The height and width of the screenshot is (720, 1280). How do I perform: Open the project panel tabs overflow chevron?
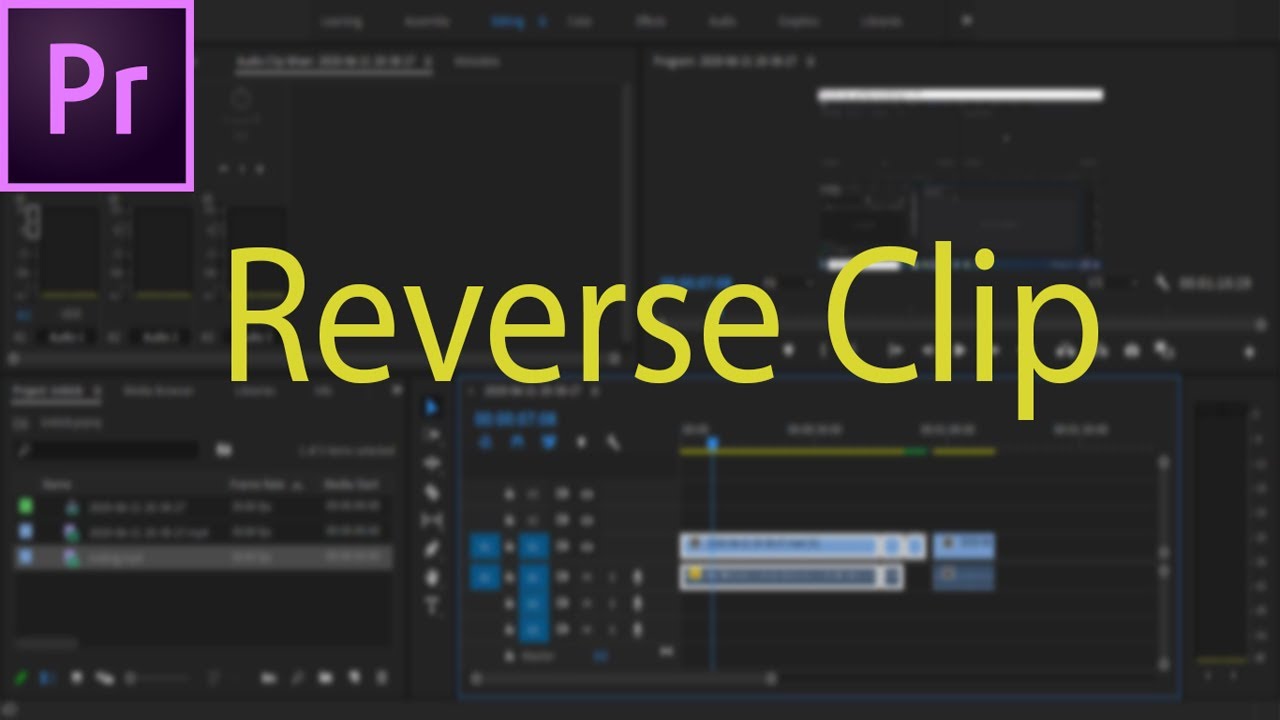pos(397,391)
